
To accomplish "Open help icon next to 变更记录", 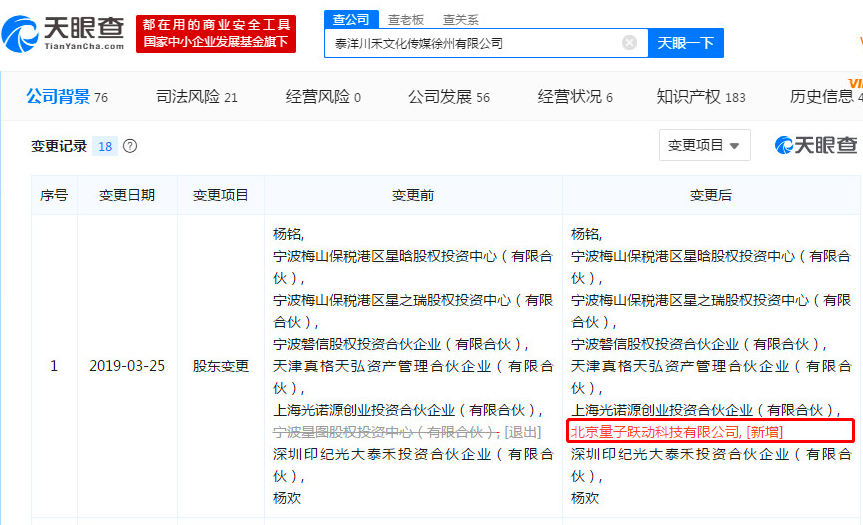I will [130, 146].
